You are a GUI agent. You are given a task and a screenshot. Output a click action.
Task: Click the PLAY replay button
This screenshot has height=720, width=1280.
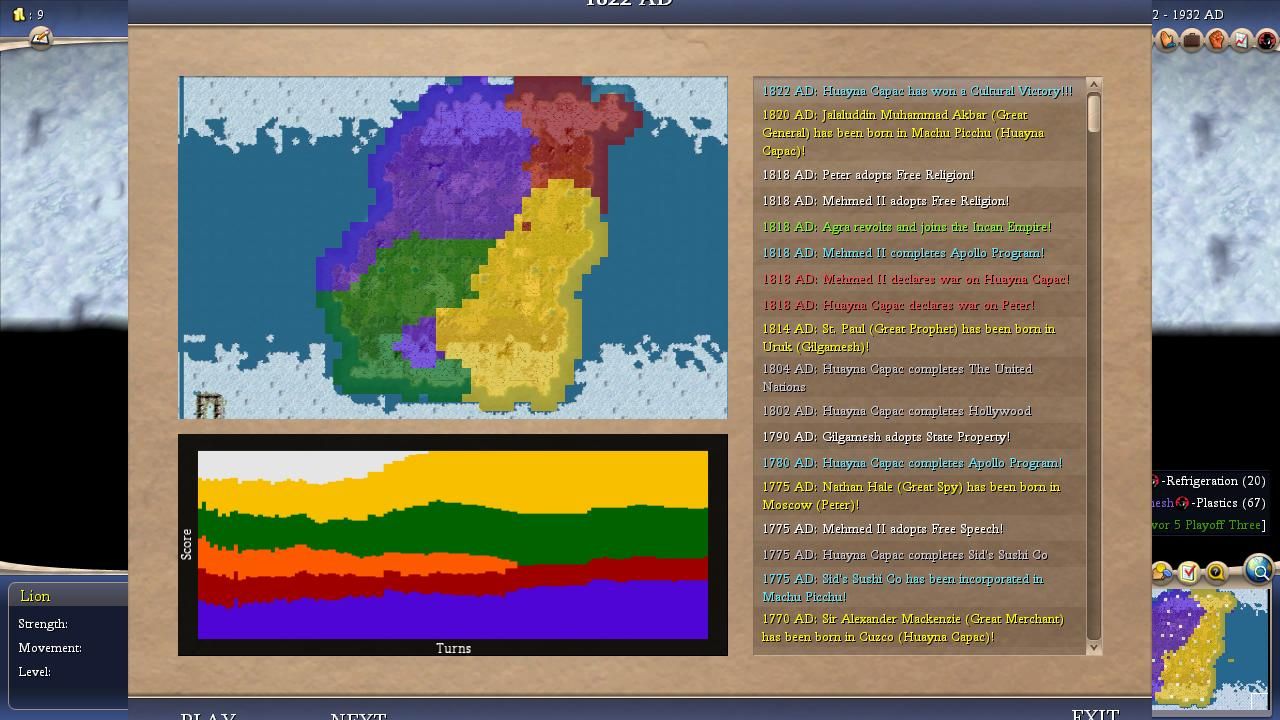[208, 716]
